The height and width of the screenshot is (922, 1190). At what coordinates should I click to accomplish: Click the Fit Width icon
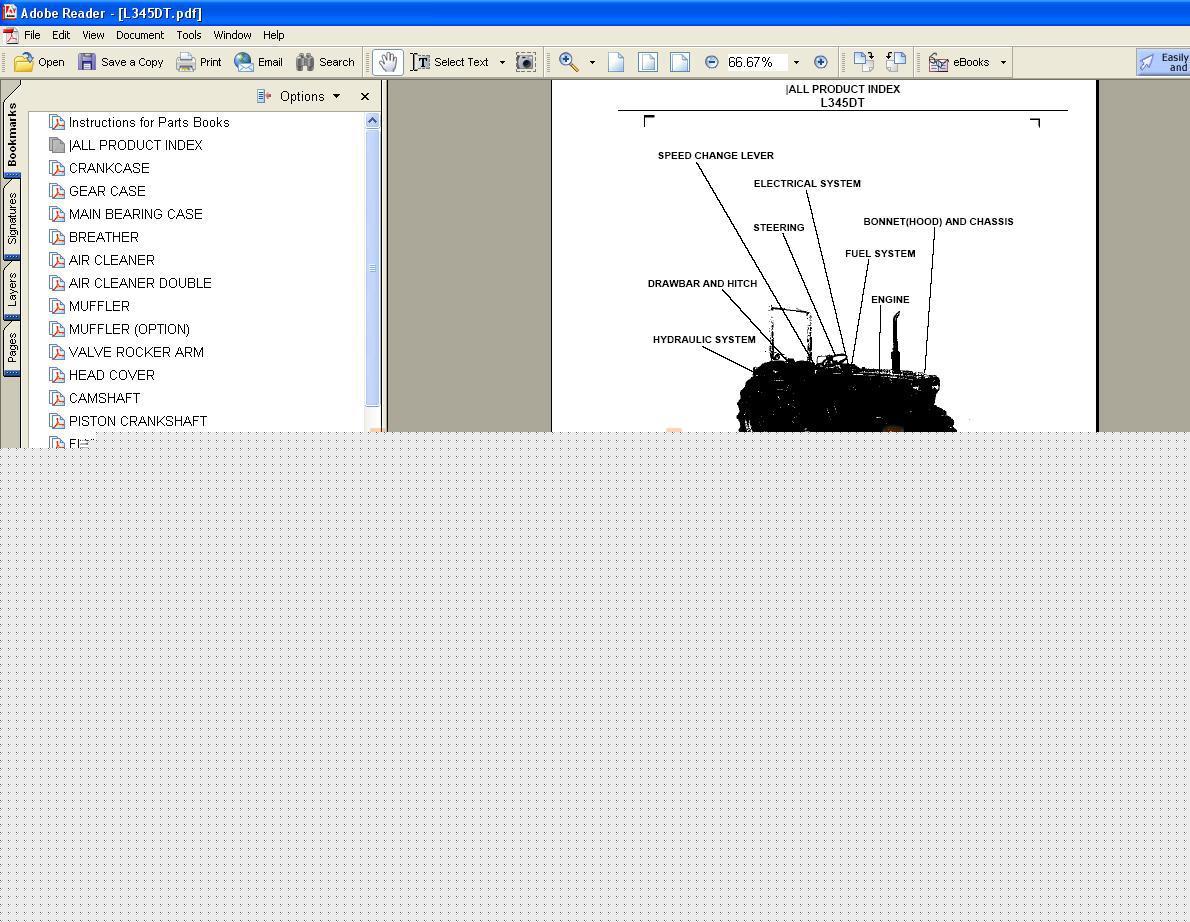pyautogui.click(x=680, y=62)
